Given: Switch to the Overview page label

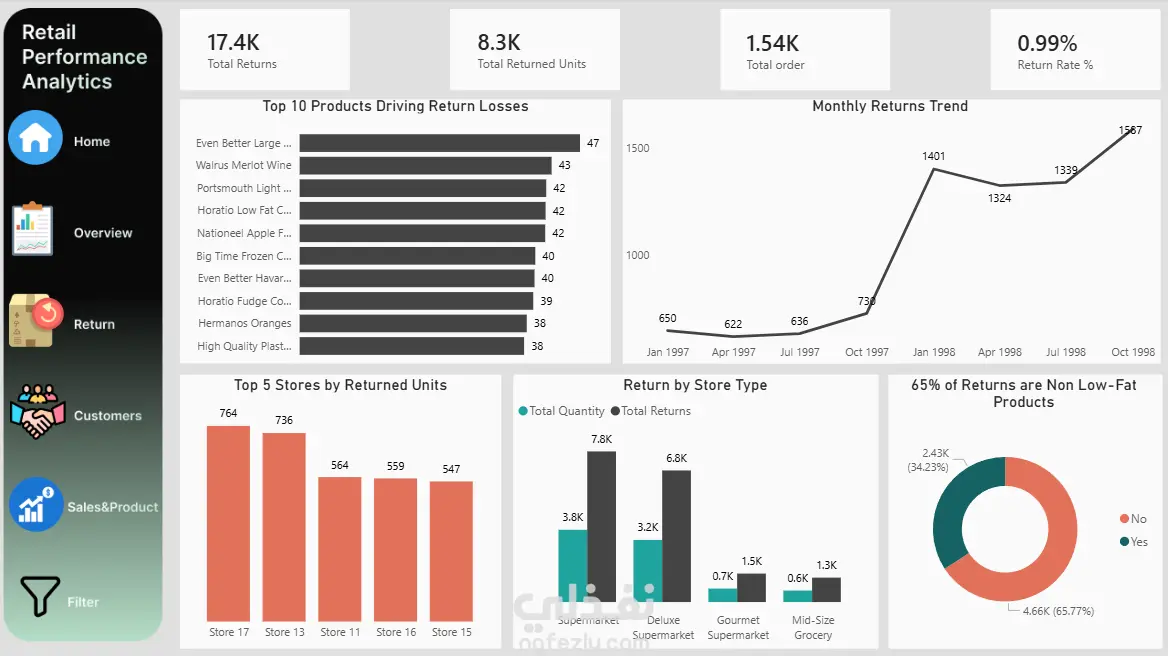Looking at the screenshot, I should [103, 233].
